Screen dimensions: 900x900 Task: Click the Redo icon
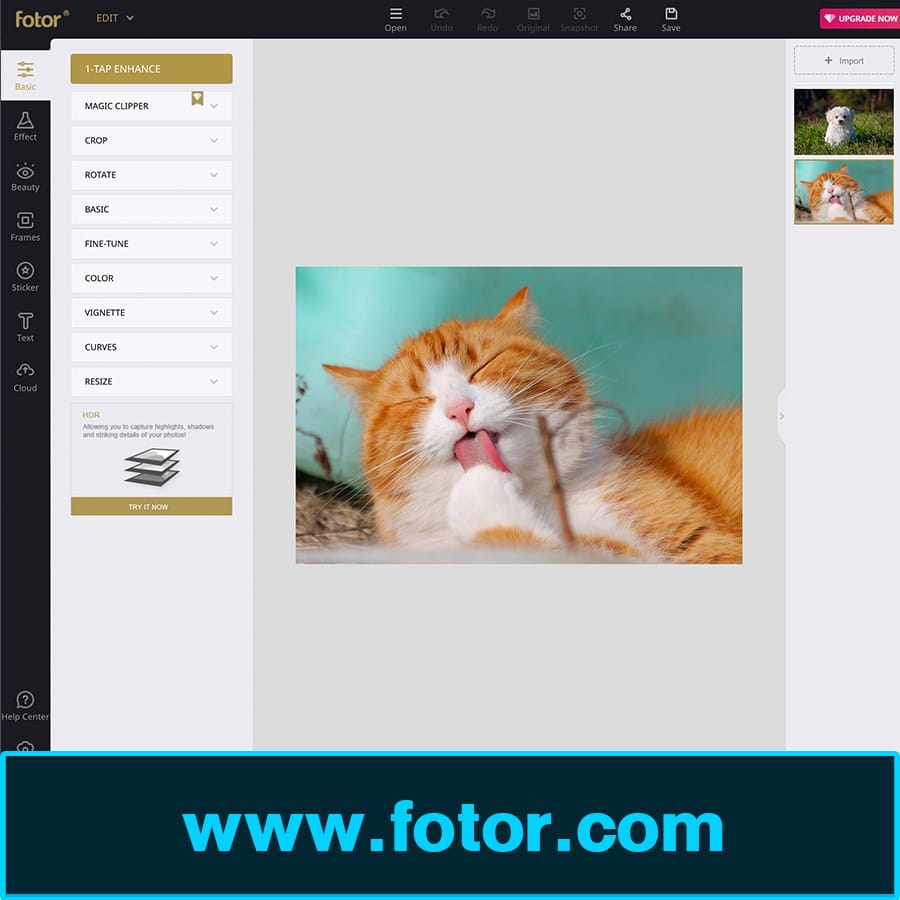[487, 20]
